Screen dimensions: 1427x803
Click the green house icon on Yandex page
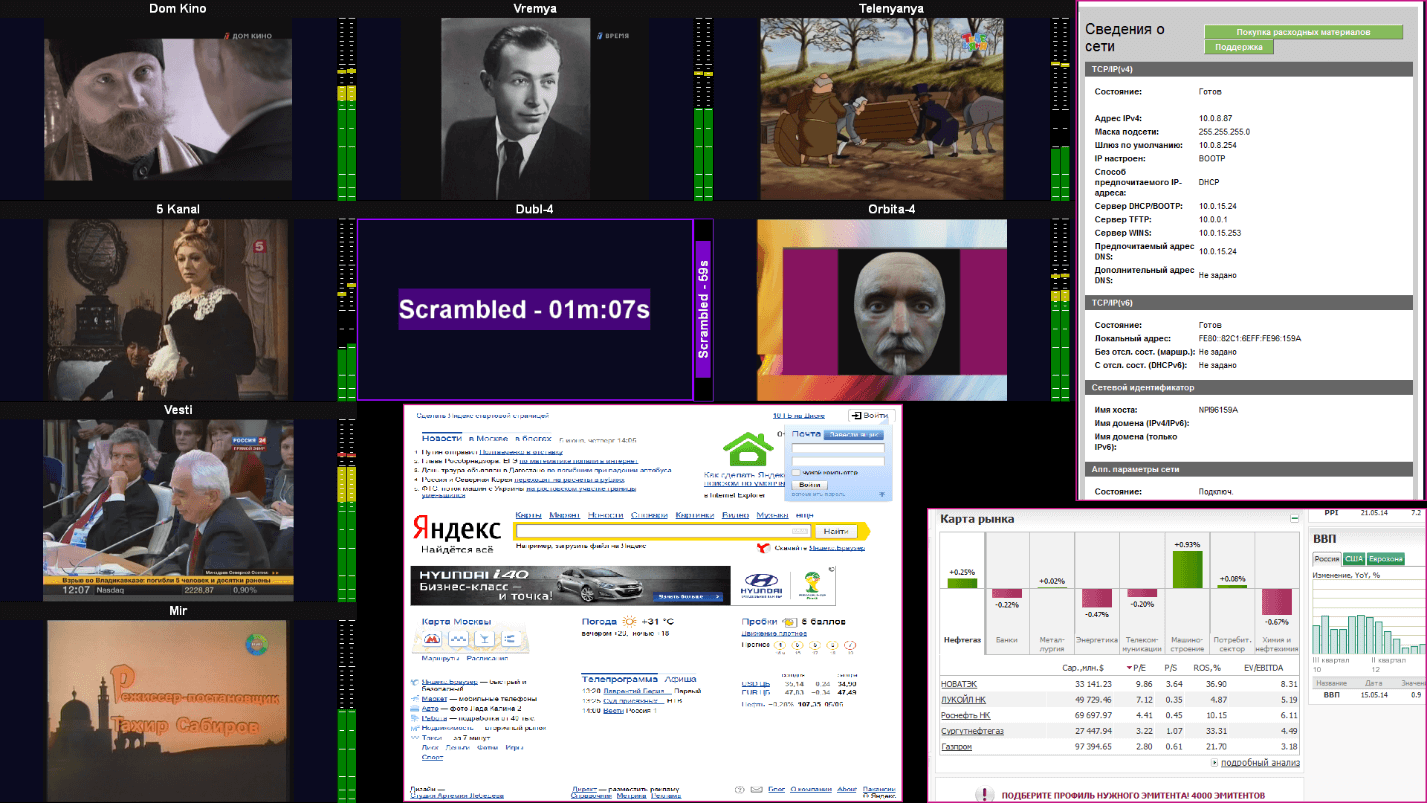749,448
